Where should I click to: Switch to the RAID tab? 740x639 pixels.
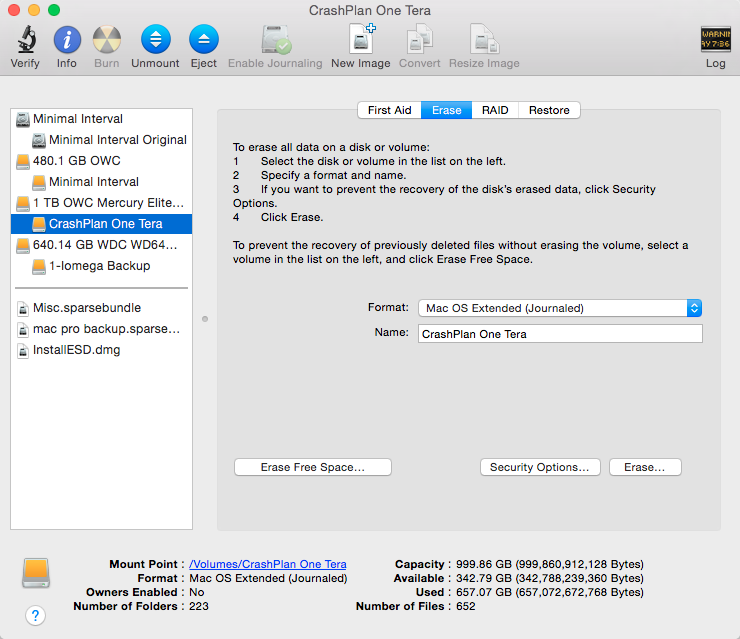(495, 110)
